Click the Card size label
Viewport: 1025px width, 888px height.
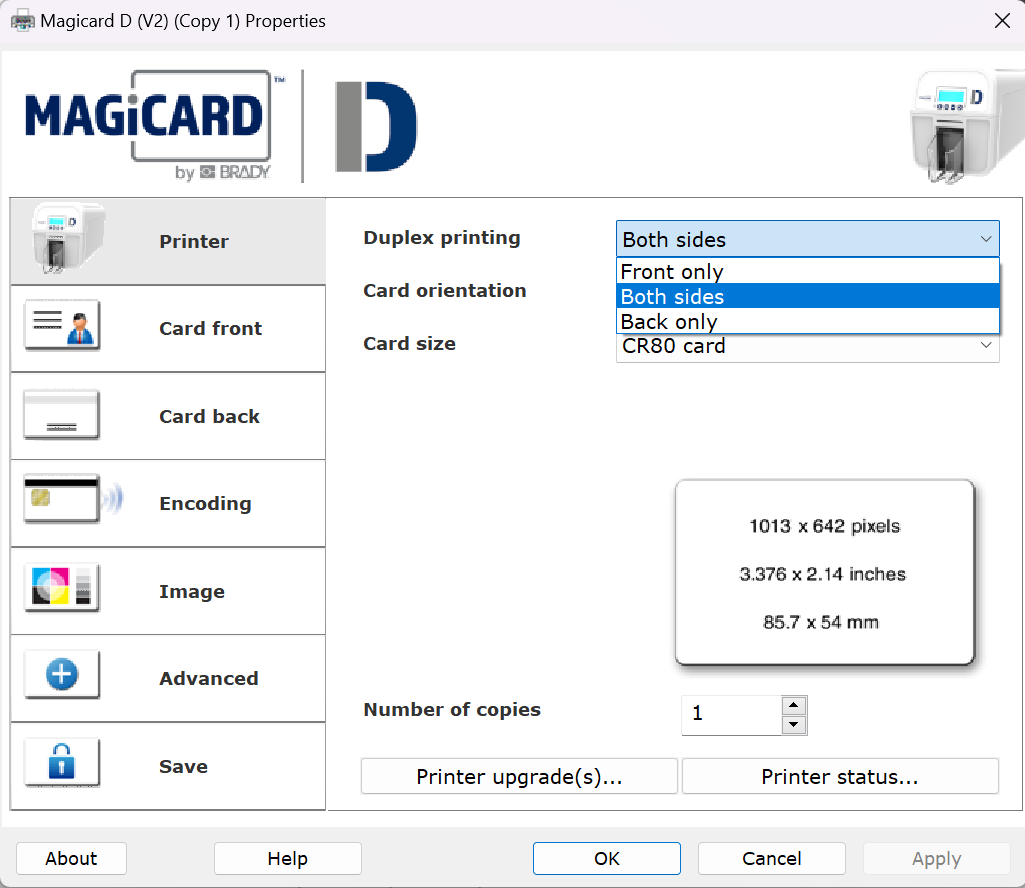click(409, 343)
